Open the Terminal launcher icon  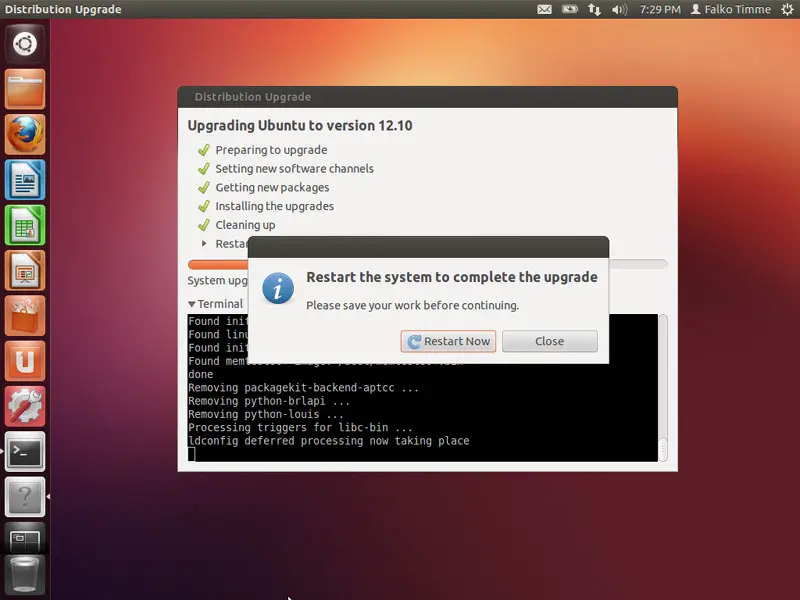point(25,452)
